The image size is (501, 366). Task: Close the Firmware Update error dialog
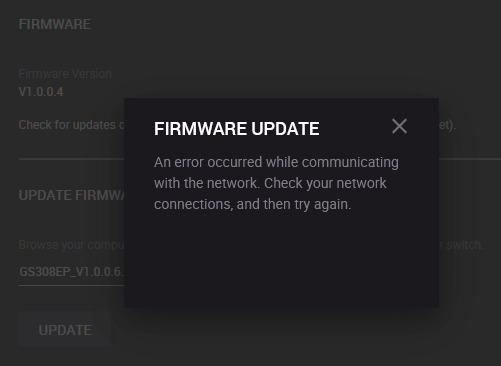click(x=399, y=126)
